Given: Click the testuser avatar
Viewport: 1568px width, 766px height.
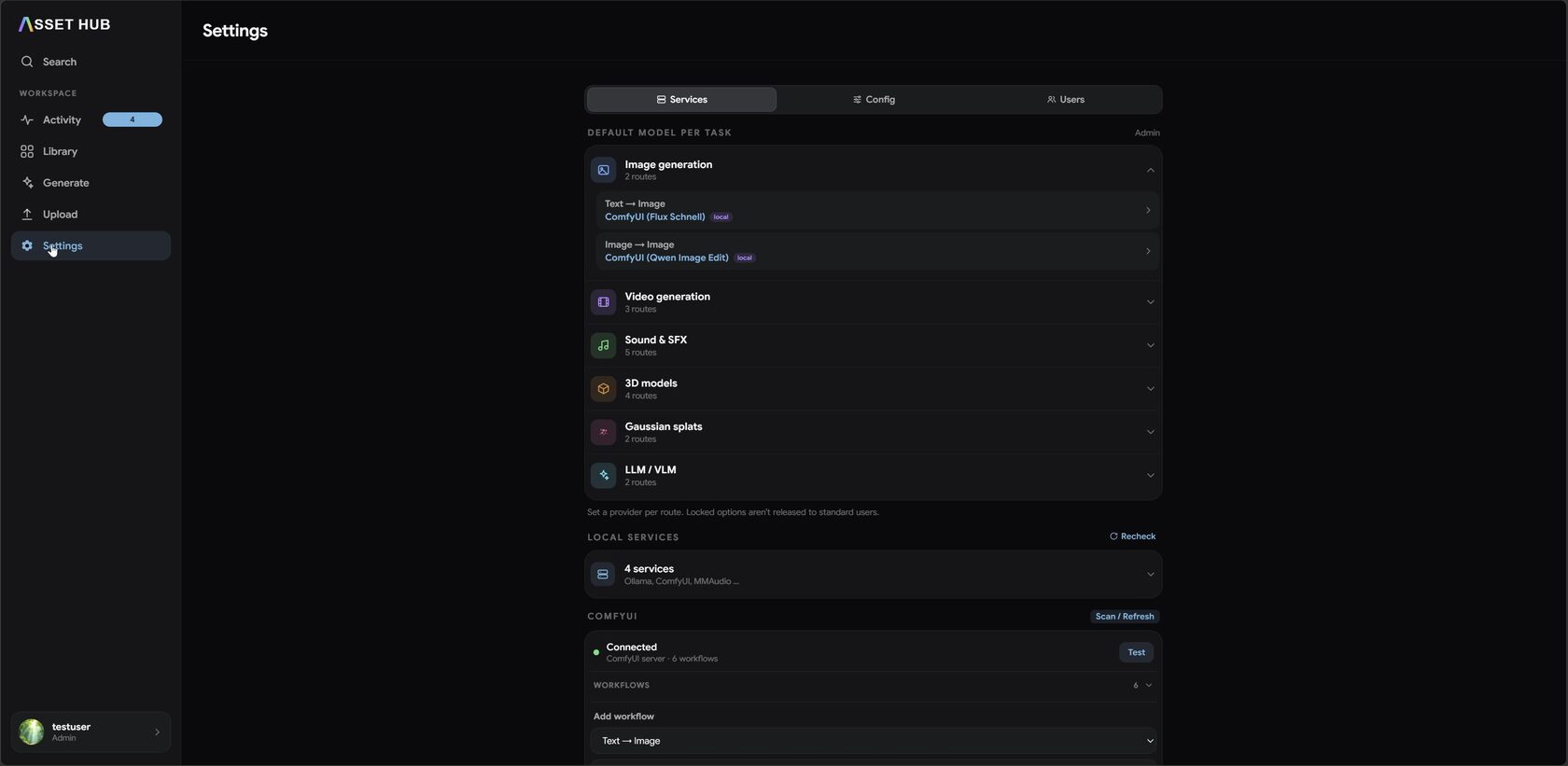Looking at the screenshot, I should tap(32, 731).
